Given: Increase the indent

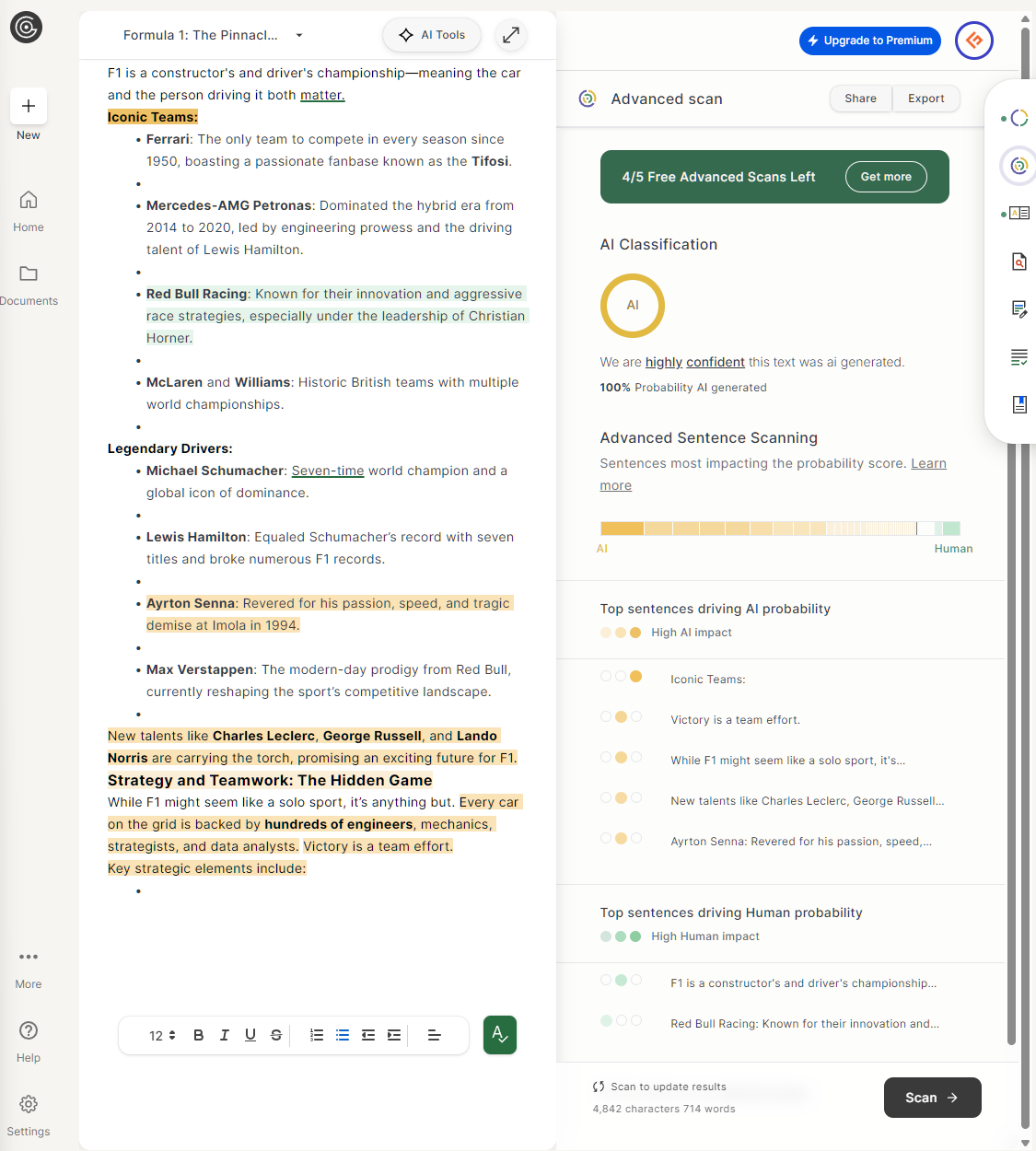Looking at the screenshot, I should pos(394,1035).
